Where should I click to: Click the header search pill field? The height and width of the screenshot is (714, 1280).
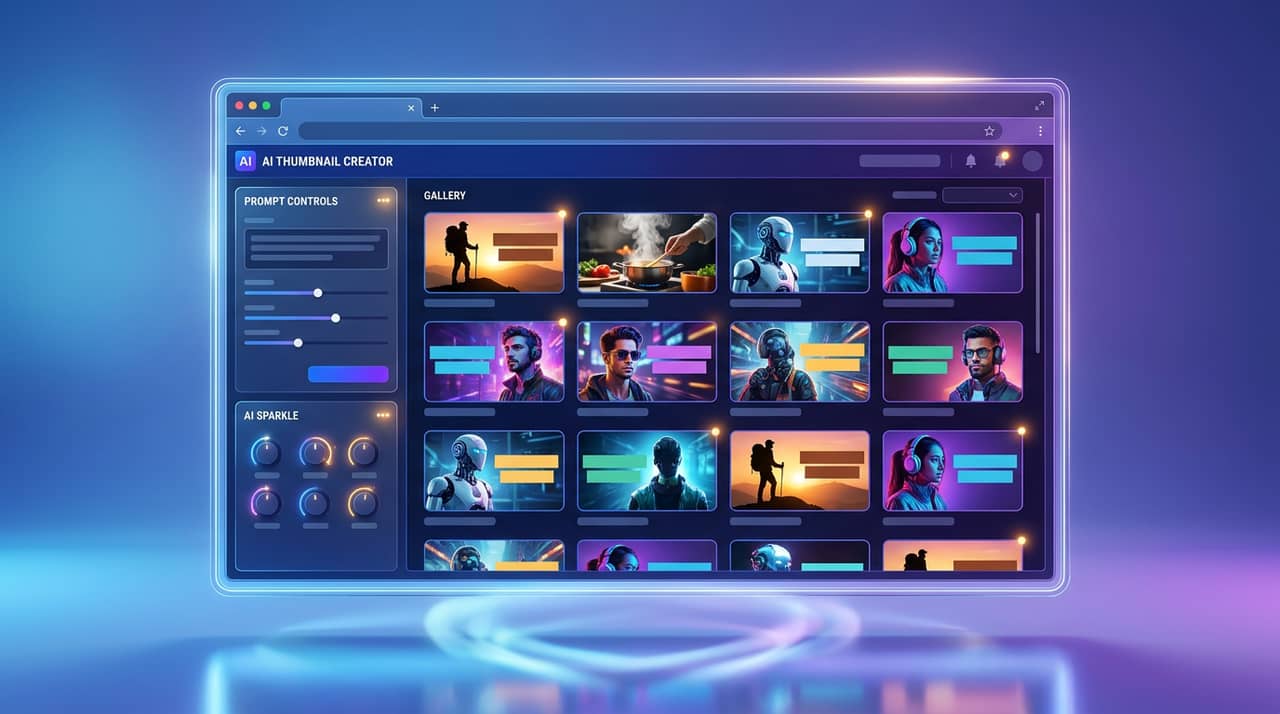click(900, 161)
